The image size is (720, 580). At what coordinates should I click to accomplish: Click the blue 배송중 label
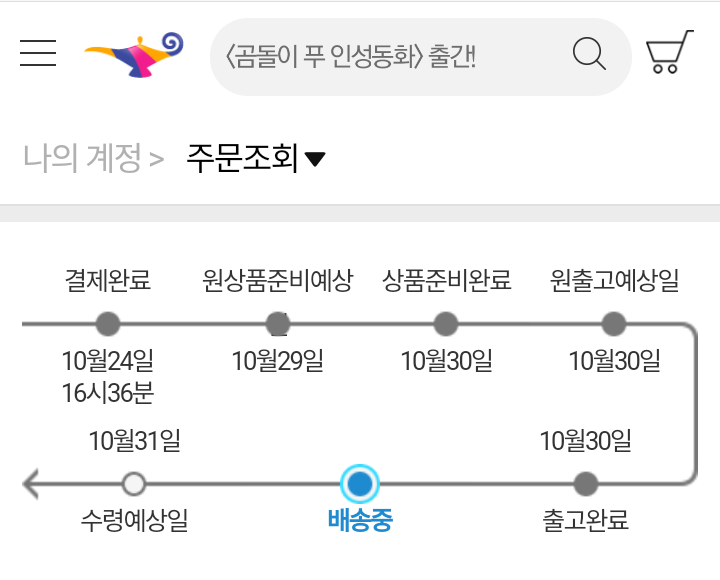pos(360,520)
